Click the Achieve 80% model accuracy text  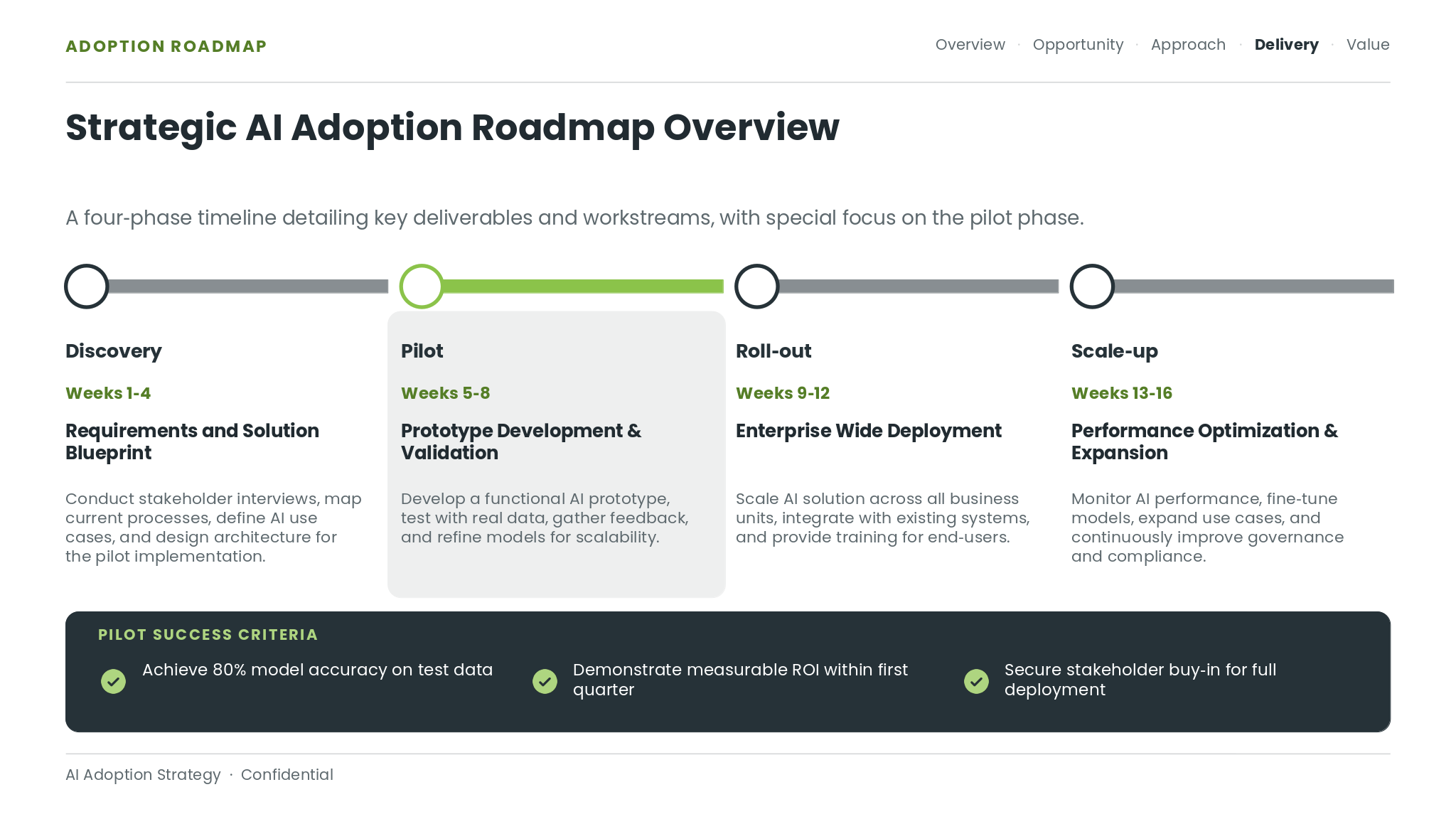317,670
